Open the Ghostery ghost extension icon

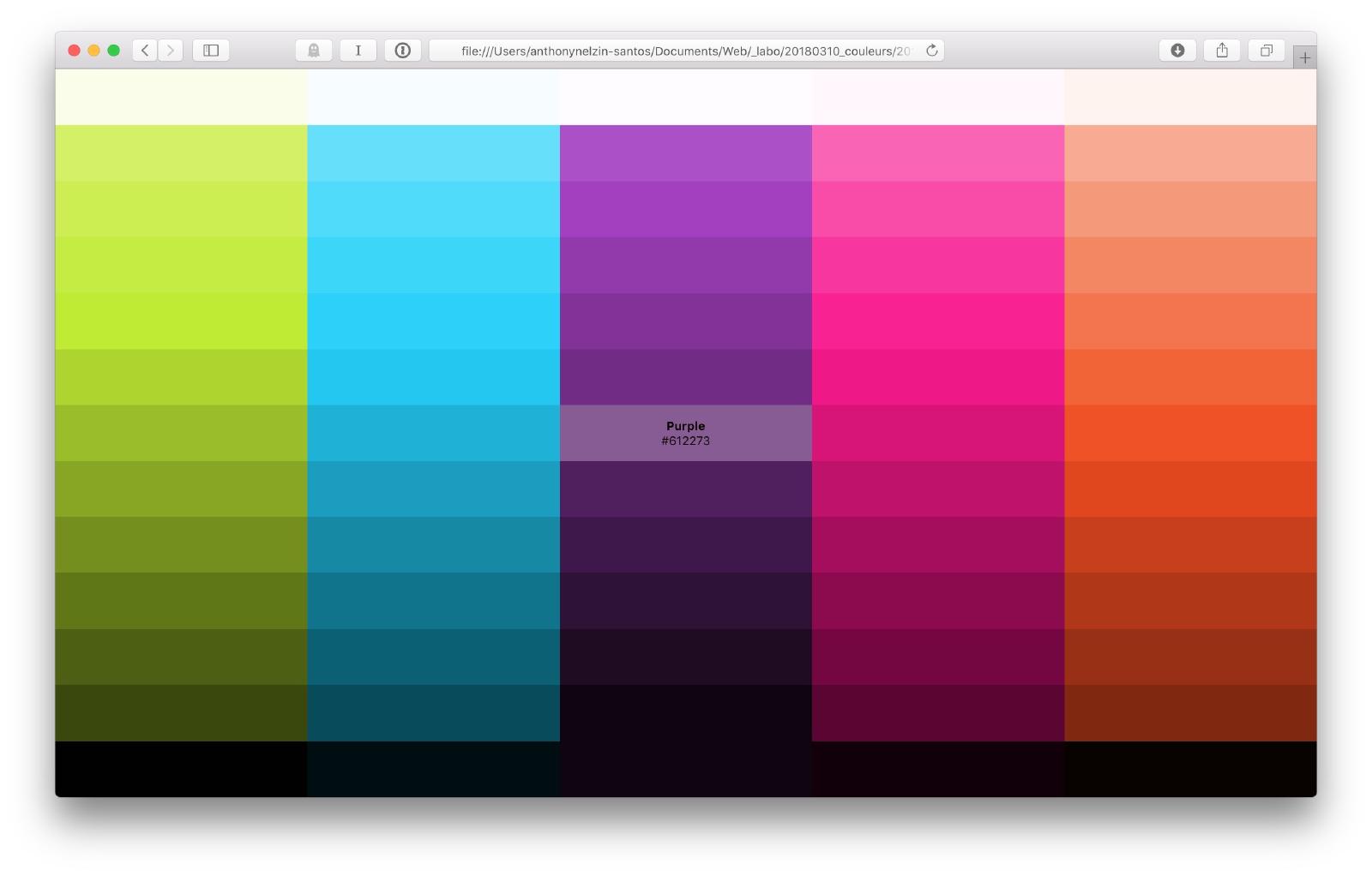[314, 51]
